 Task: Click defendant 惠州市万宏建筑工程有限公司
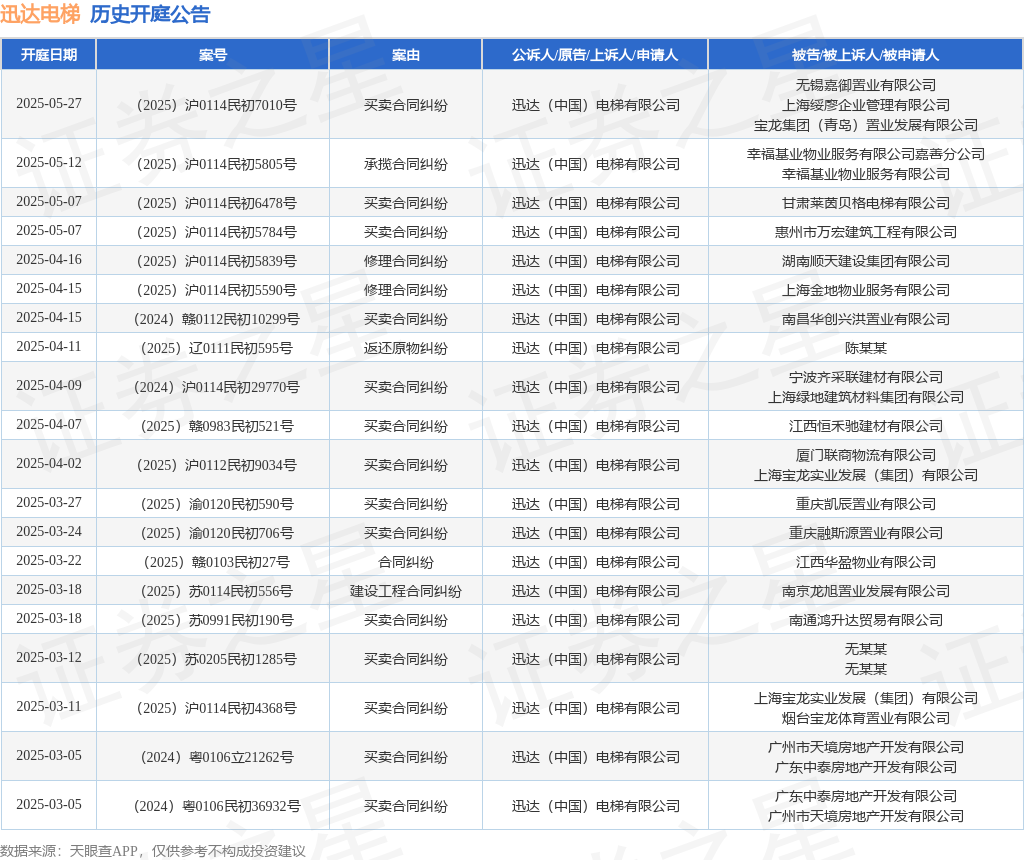coord(865,232)
